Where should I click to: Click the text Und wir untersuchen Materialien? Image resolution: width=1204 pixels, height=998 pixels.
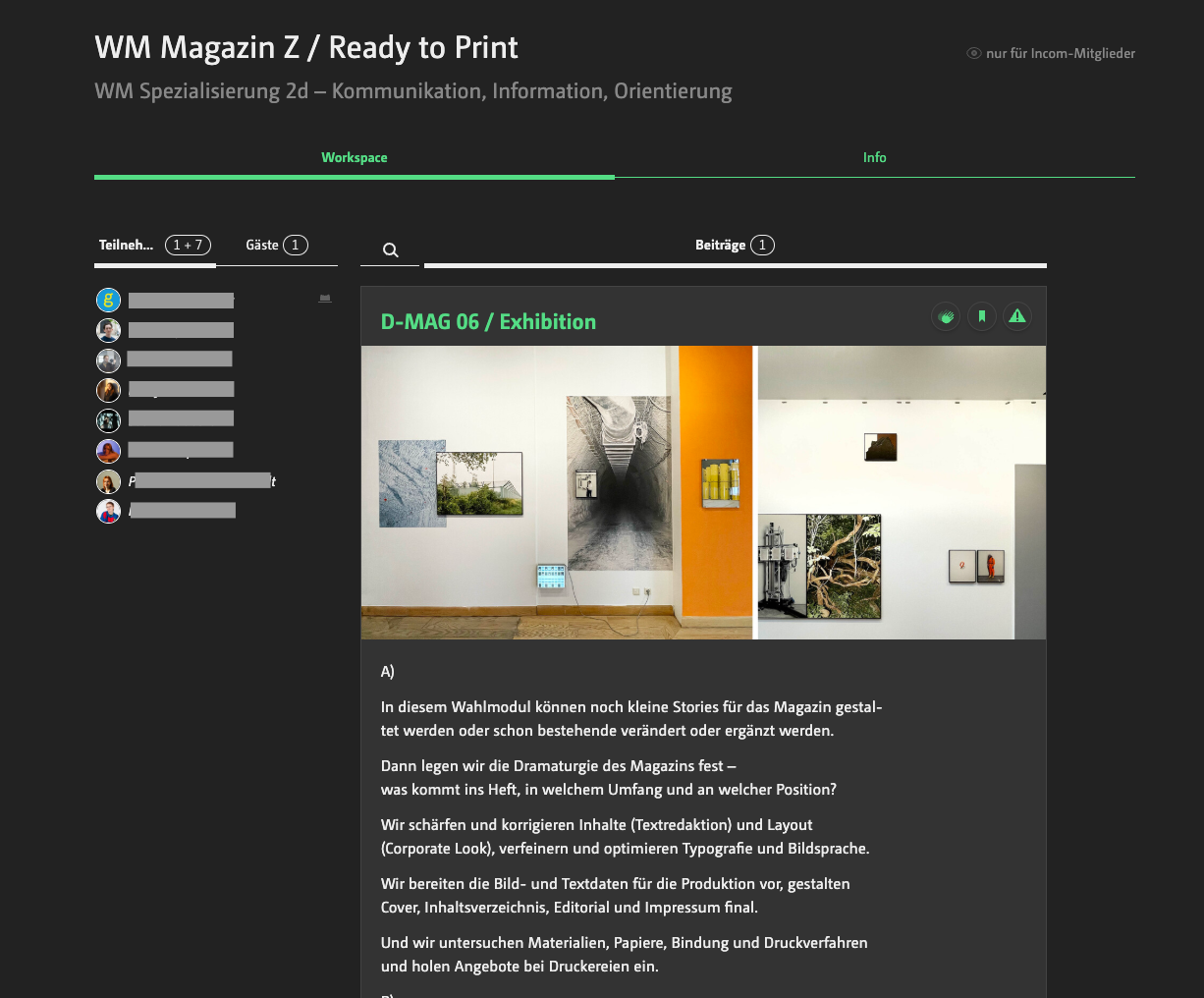[x=625, y=955]
